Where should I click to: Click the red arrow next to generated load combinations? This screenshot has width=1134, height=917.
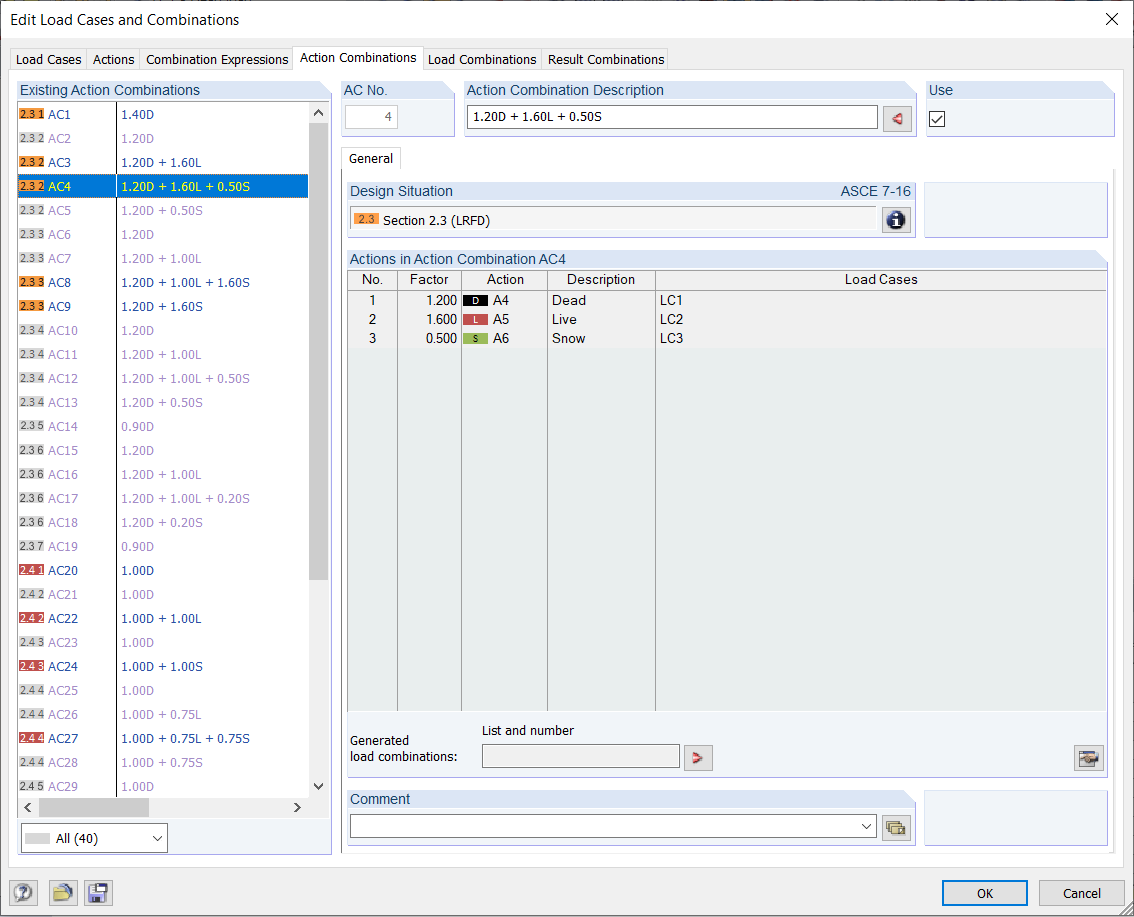(698, 757)
